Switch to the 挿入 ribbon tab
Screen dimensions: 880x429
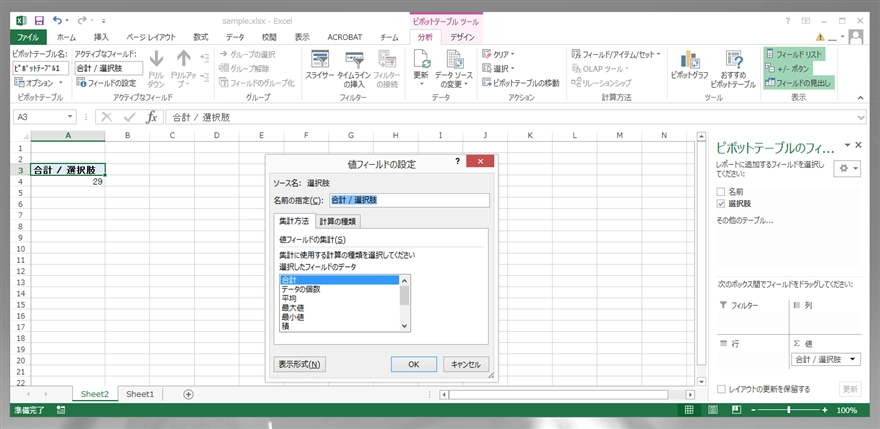tap(102, 37)
